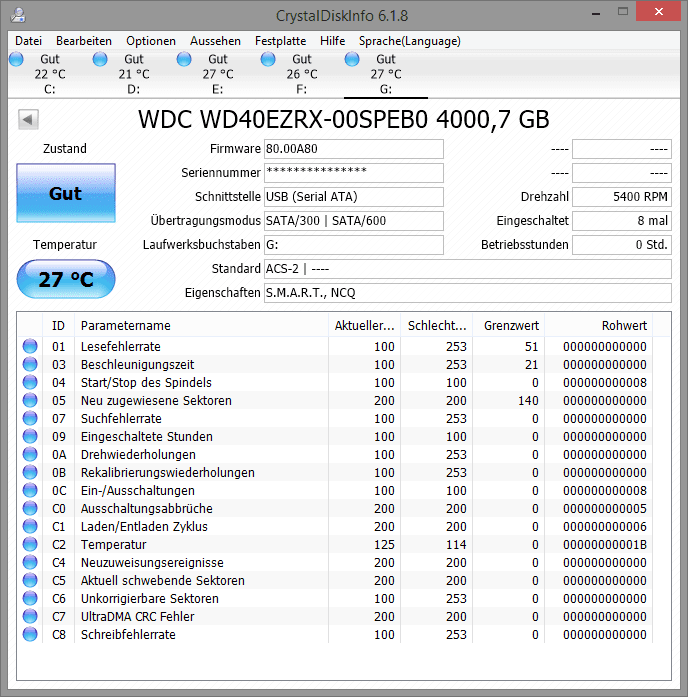Click the Übertragungsmodus field

pyautogui.click(x=354, y=221)
